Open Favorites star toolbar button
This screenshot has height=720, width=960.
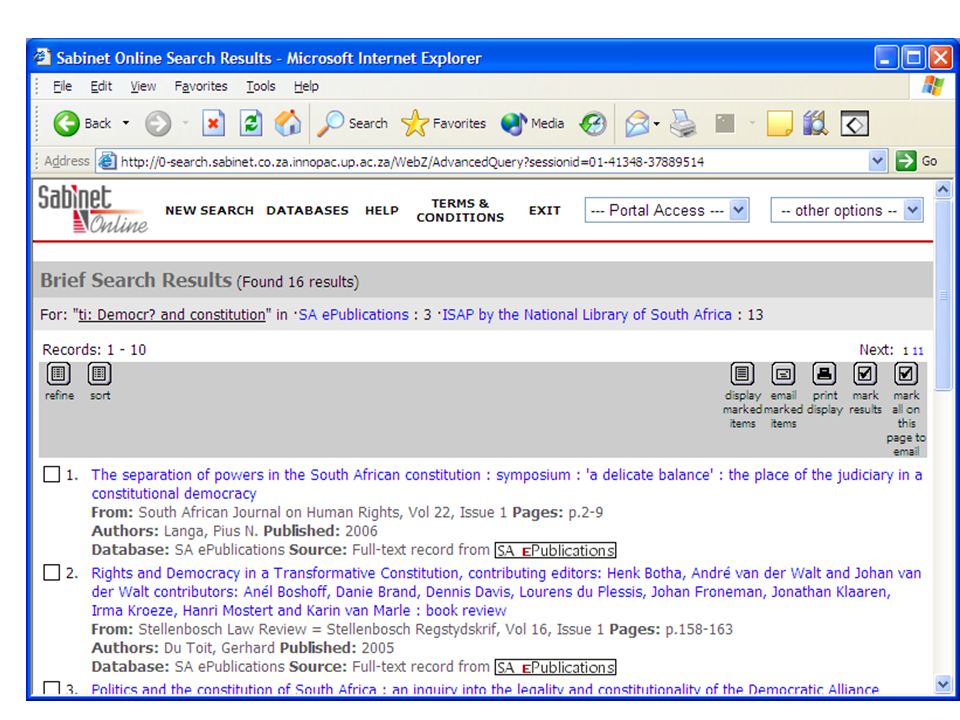pyautogui.click(x=444, y=124)
